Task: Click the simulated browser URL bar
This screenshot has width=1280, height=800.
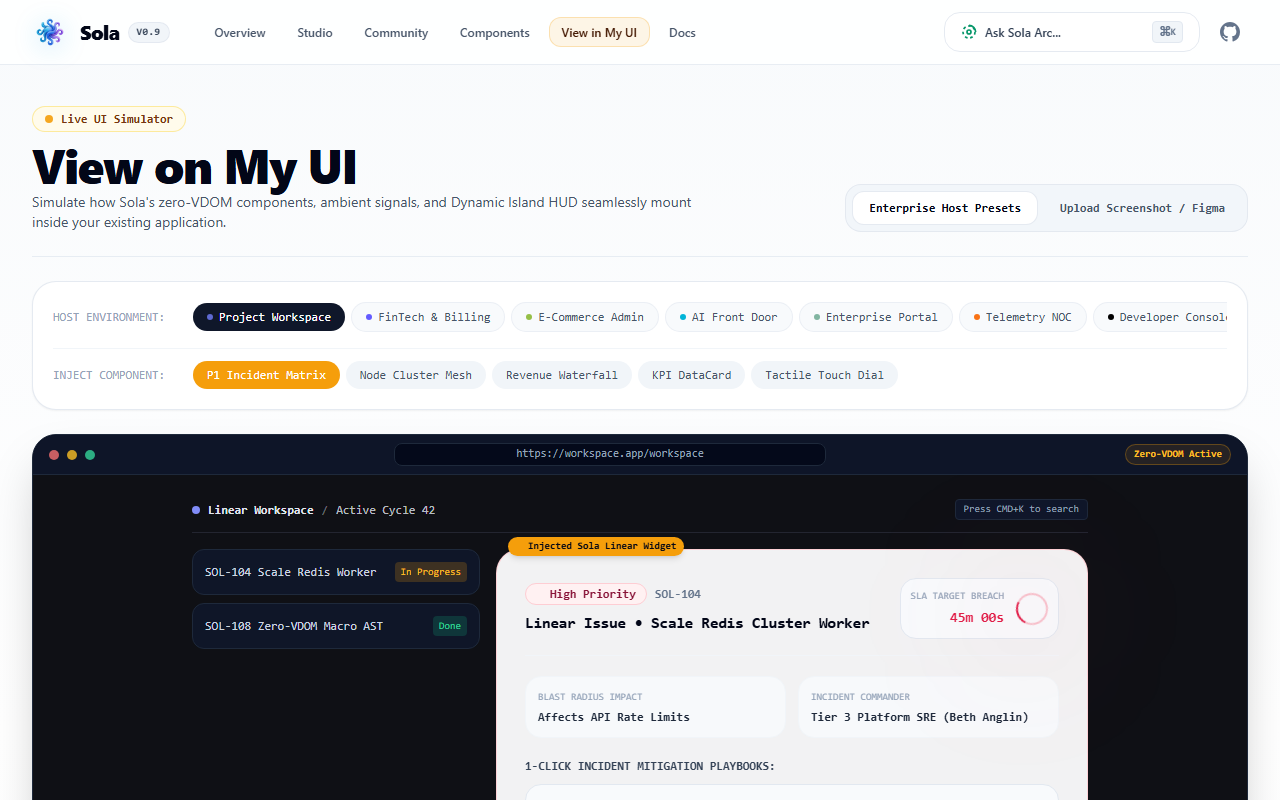Action: coord(610,454)
